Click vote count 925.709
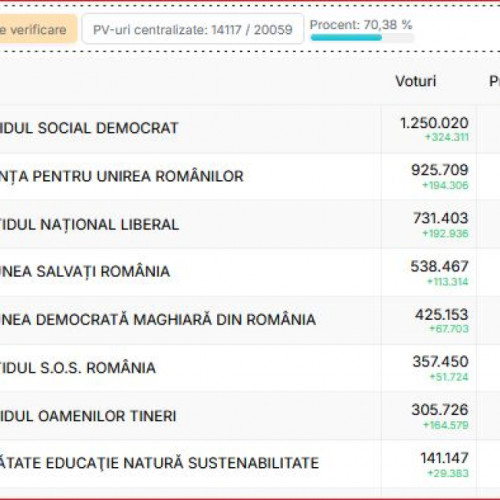This screenshot has width=500, height=500. click(x=440, y=170)
